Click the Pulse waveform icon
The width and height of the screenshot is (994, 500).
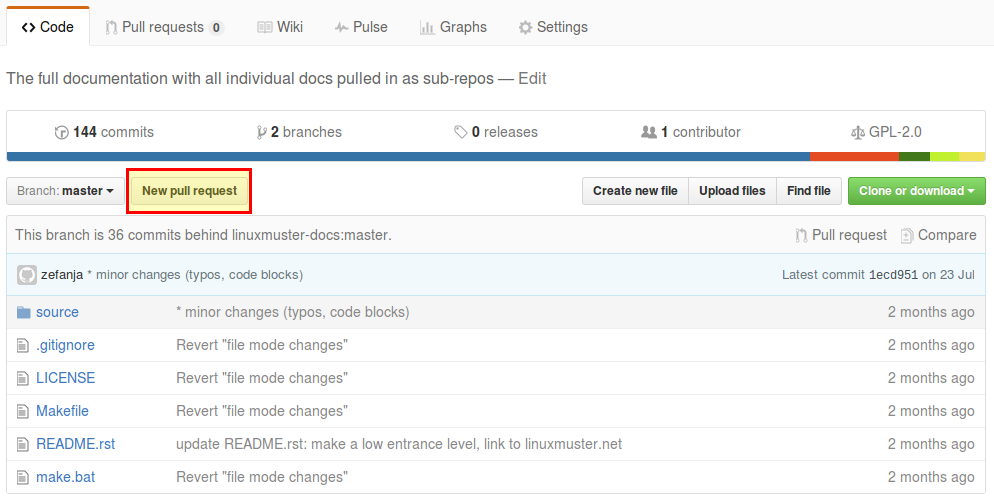point(341,27)
